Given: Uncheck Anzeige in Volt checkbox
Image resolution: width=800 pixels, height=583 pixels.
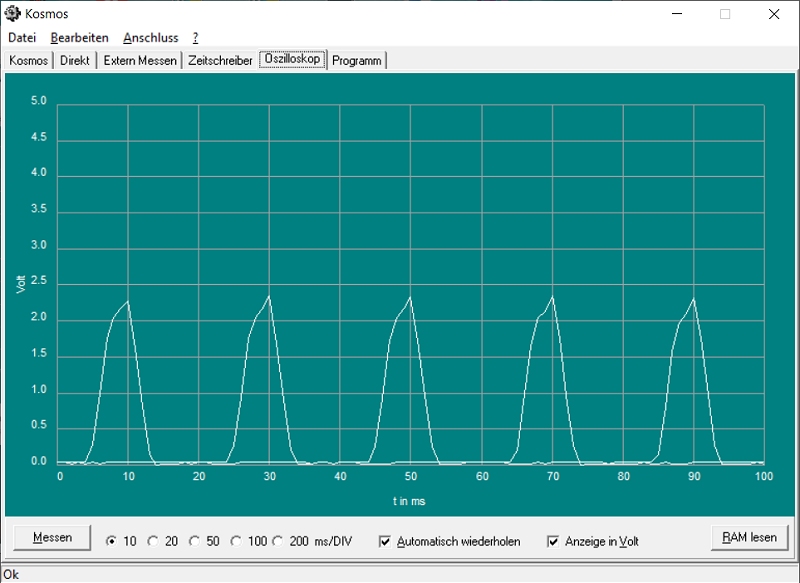Looking at the screenshot, I should coord(553,542).
